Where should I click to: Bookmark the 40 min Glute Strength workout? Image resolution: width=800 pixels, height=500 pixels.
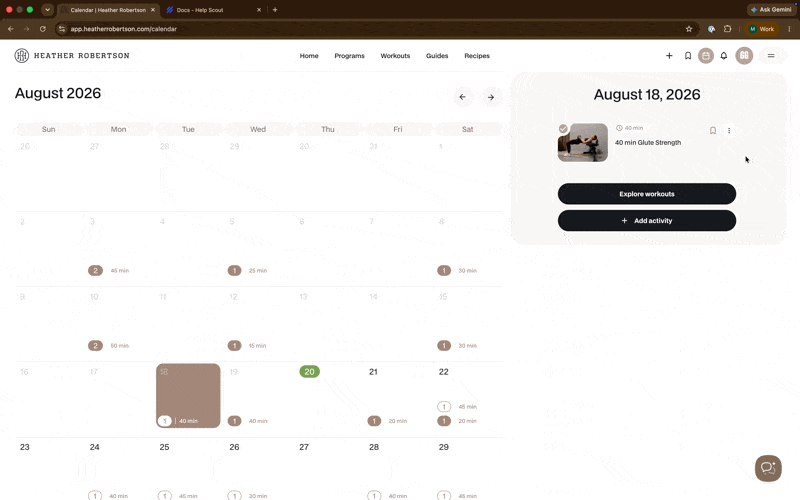(x=713, y=131)
